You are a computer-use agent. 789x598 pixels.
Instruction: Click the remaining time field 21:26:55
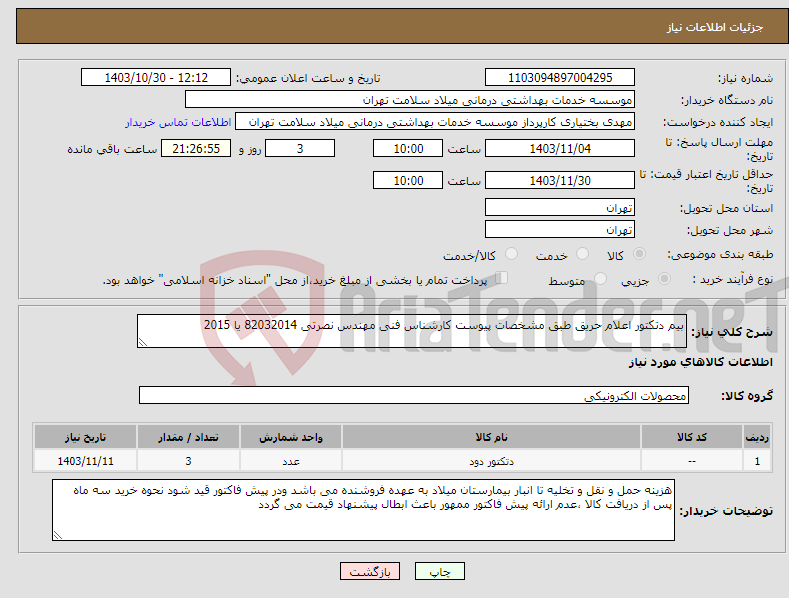pos(196,148)
